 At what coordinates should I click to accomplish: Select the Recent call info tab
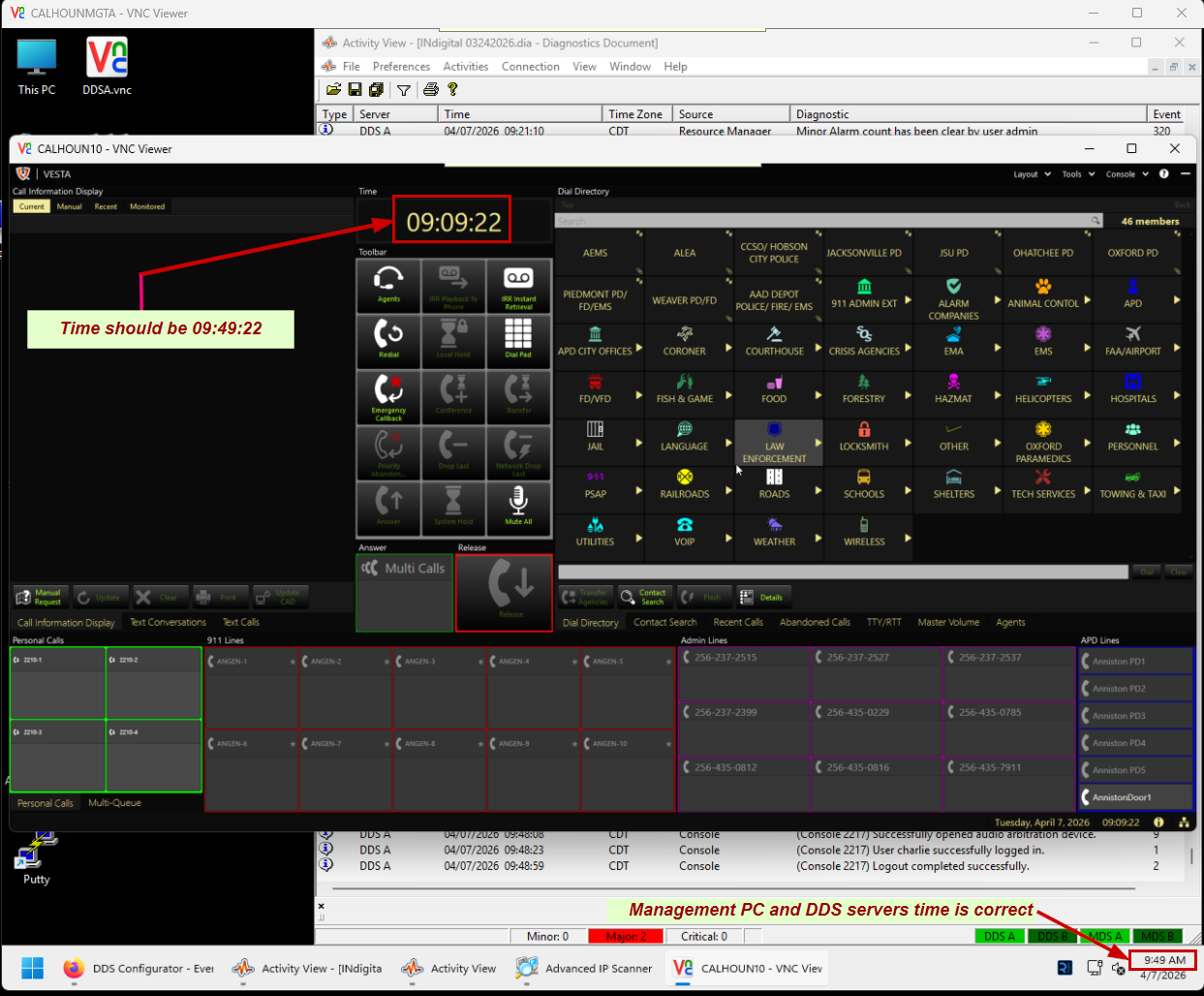106,206
